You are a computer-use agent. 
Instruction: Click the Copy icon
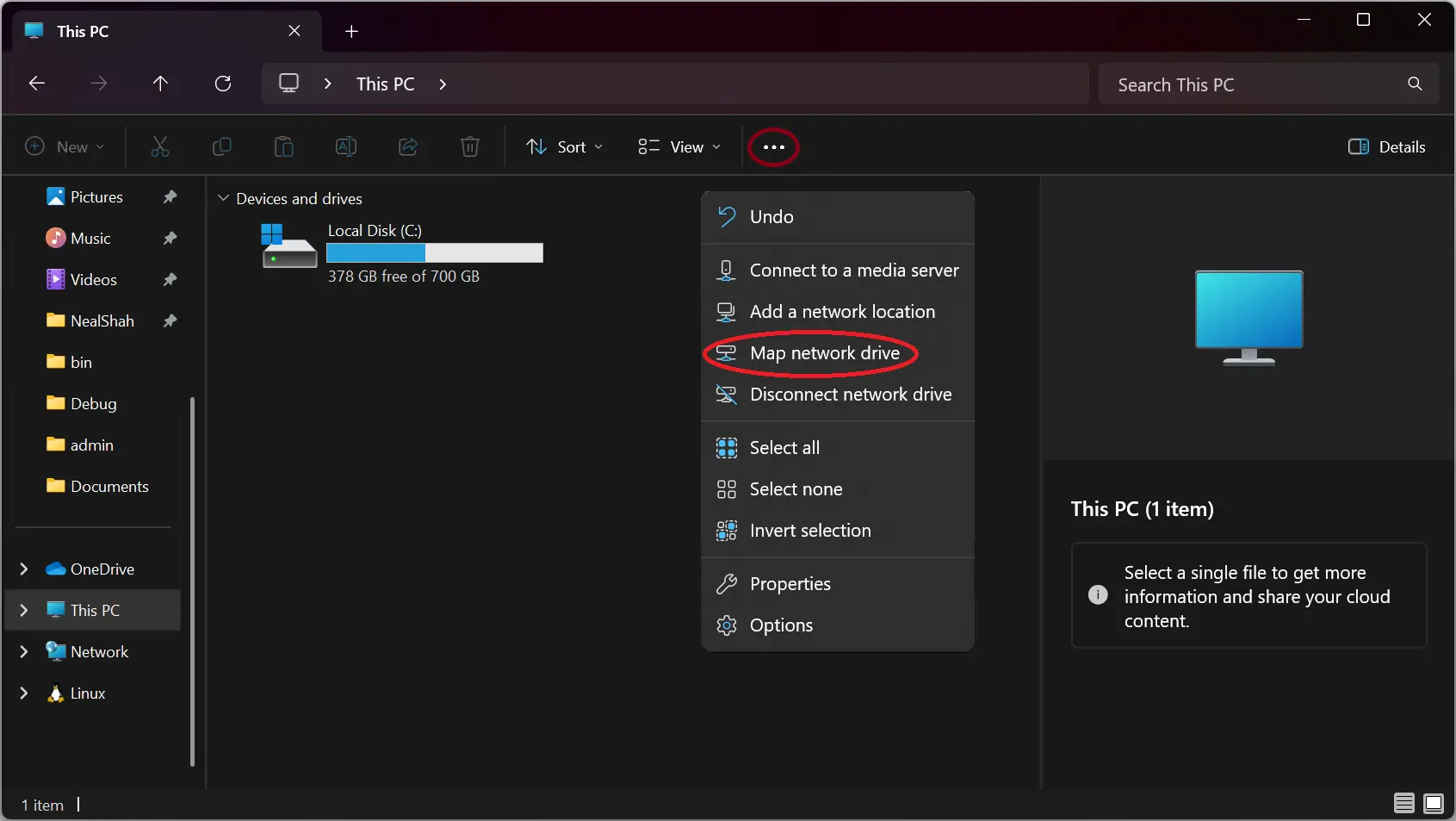tap(222, 146)
